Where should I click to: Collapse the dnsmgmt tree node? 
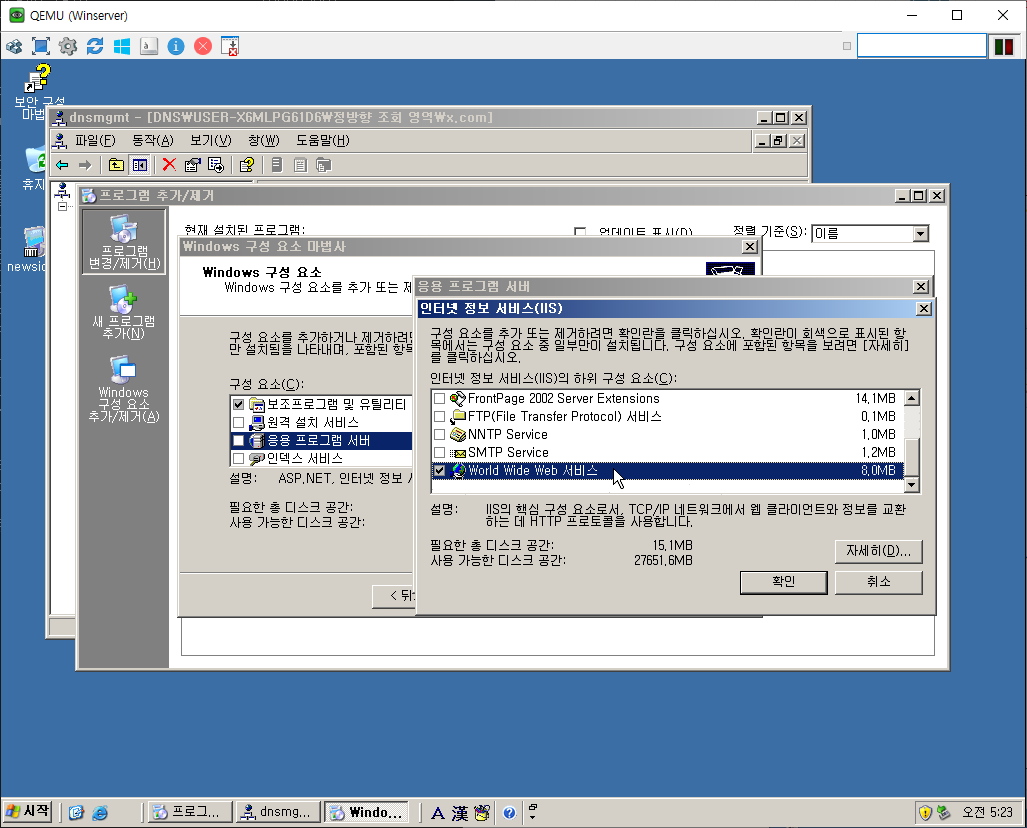click(x=62, y=206)
